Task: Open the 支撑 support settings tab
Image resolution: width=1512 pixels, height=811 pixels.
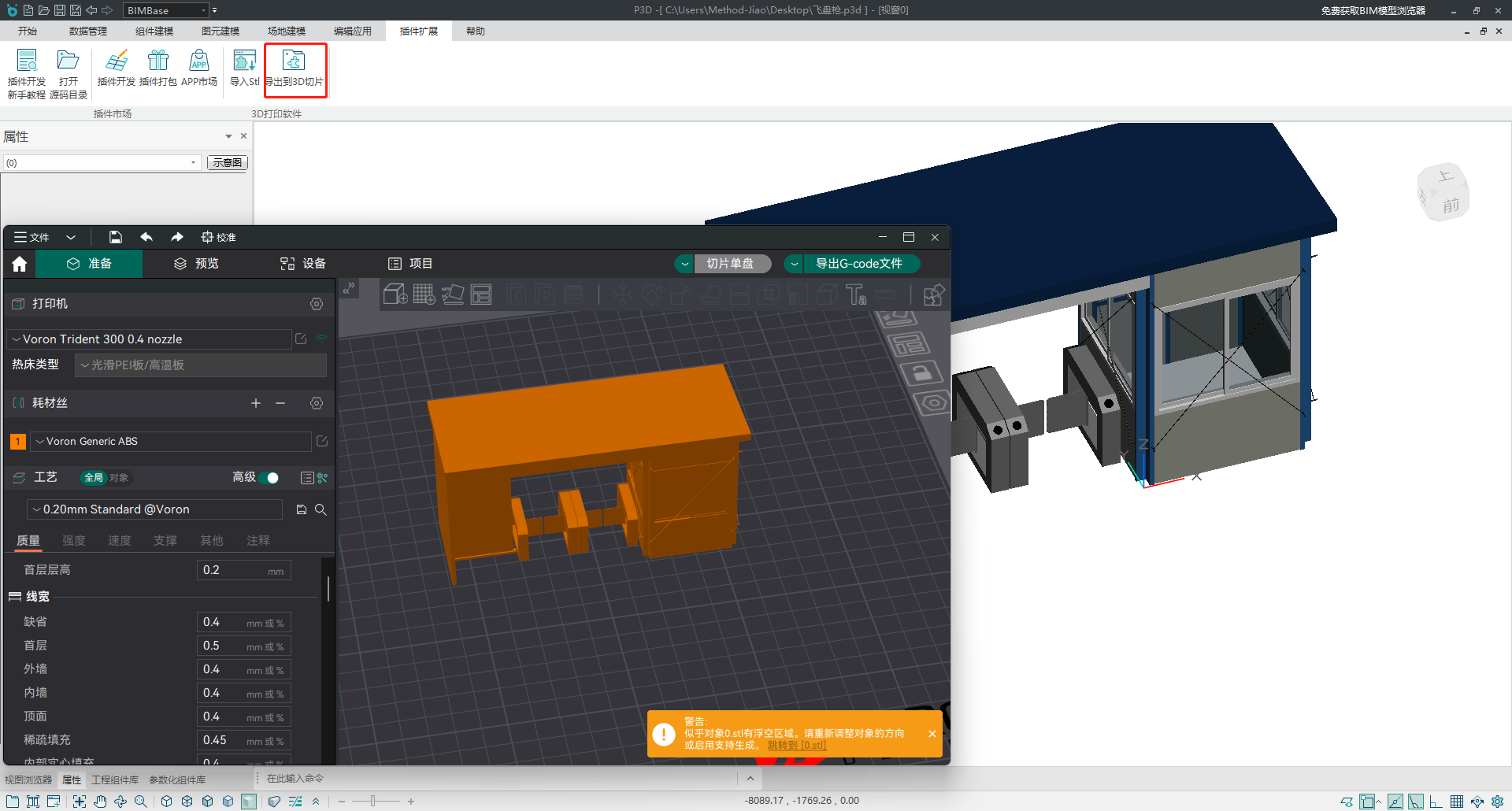Action: pyautogui.click(x=165, y=541)
